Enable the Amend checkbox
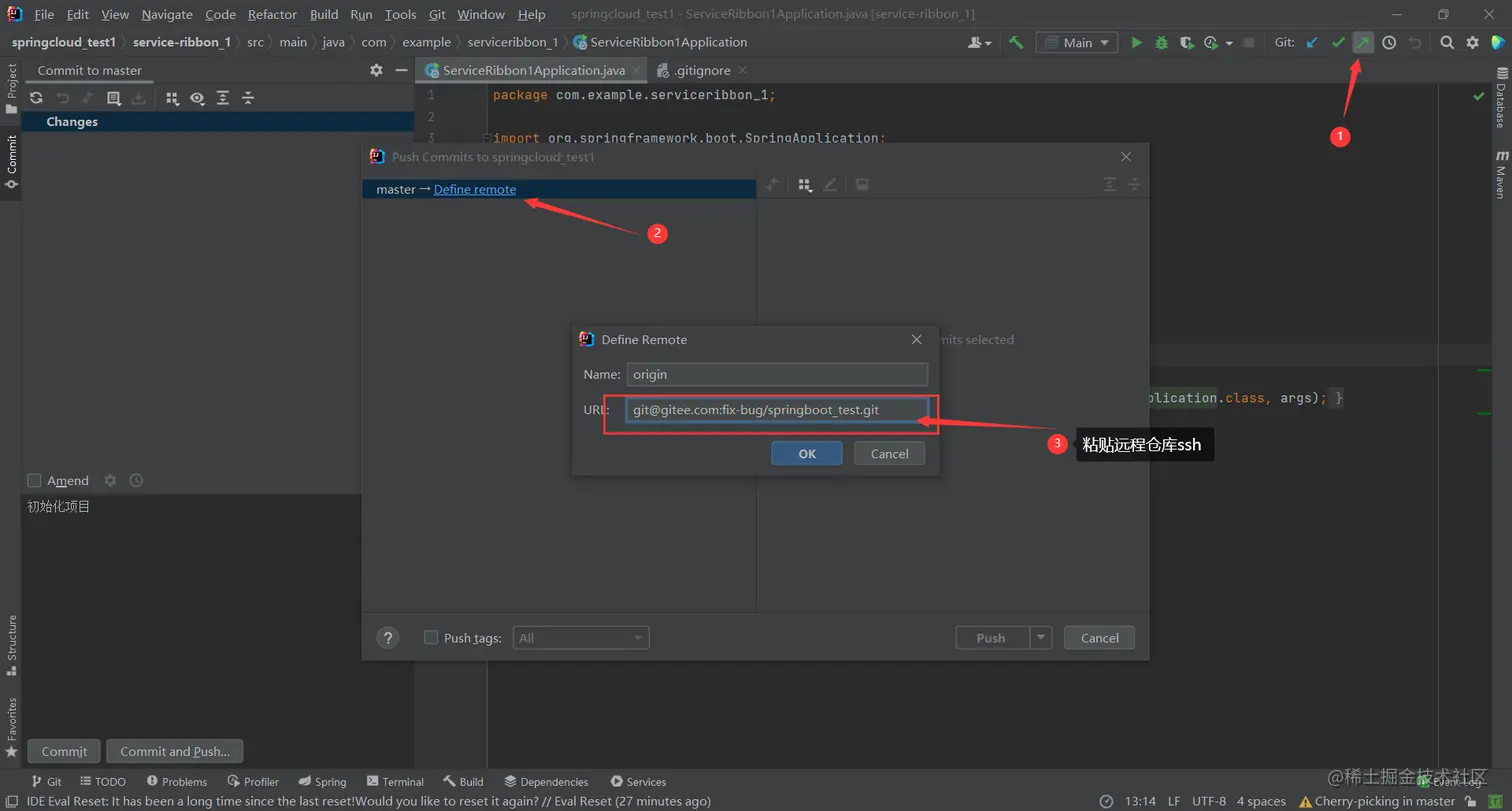This screenshot has height=811, width=1512. 34,480
